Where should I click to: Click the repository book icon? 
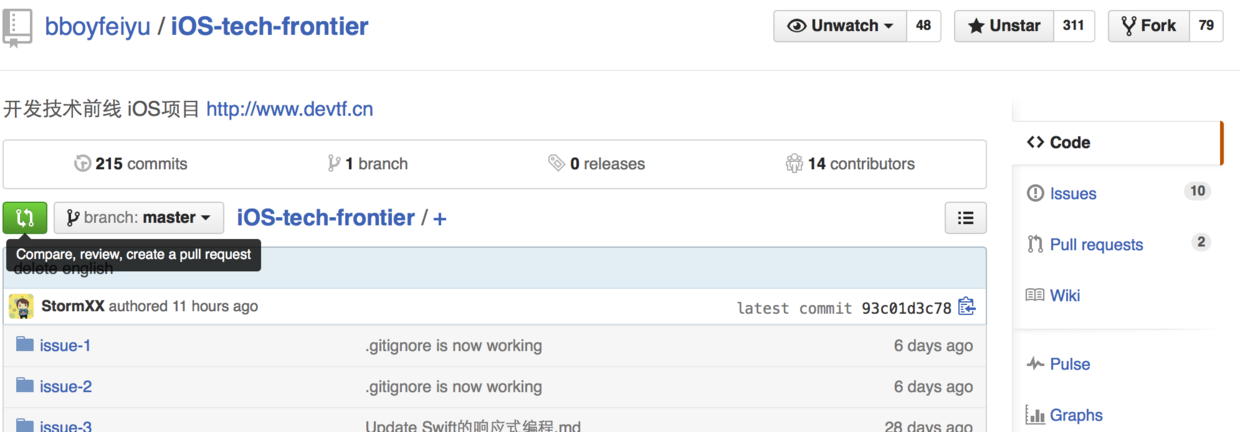point(17,27)
